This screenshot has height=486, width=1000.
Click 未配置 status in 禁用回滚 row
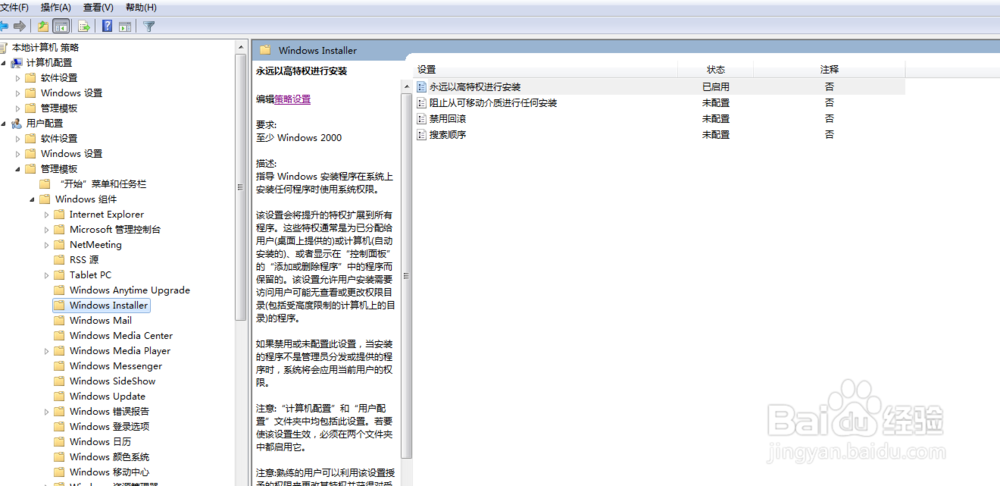(x=716, y=119)
